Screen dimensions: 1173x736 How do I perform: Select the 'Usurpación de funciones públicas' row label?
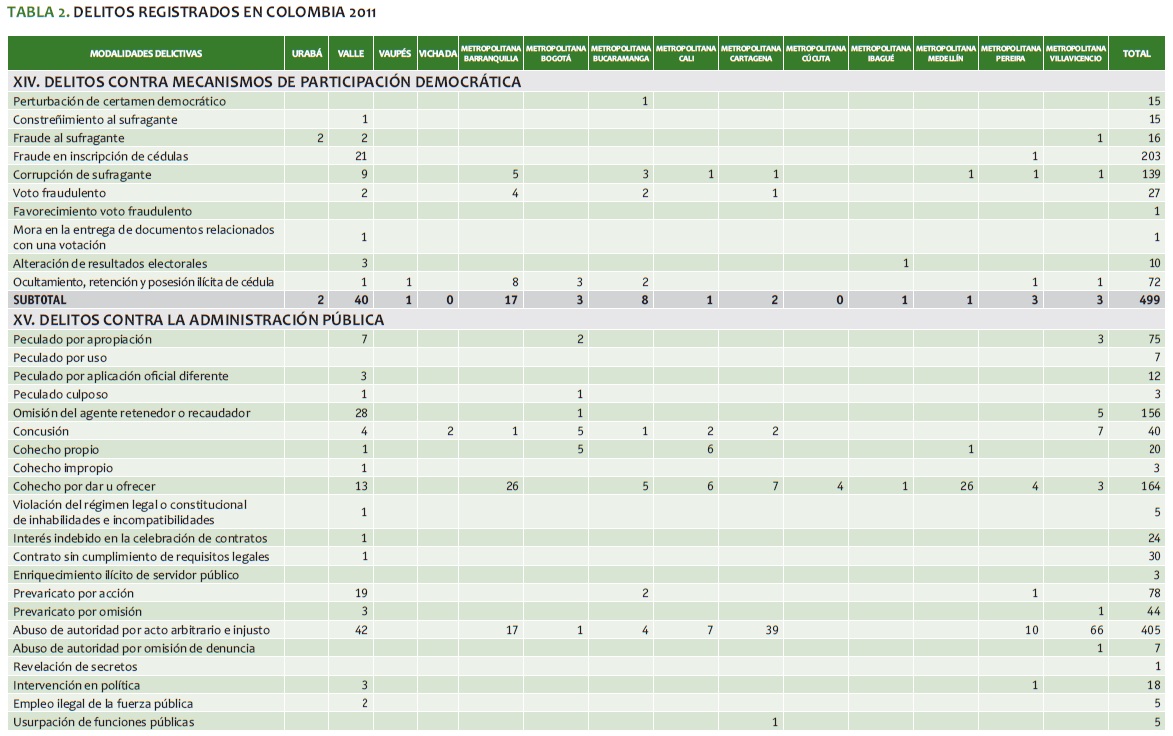click(x=103, y=722)
